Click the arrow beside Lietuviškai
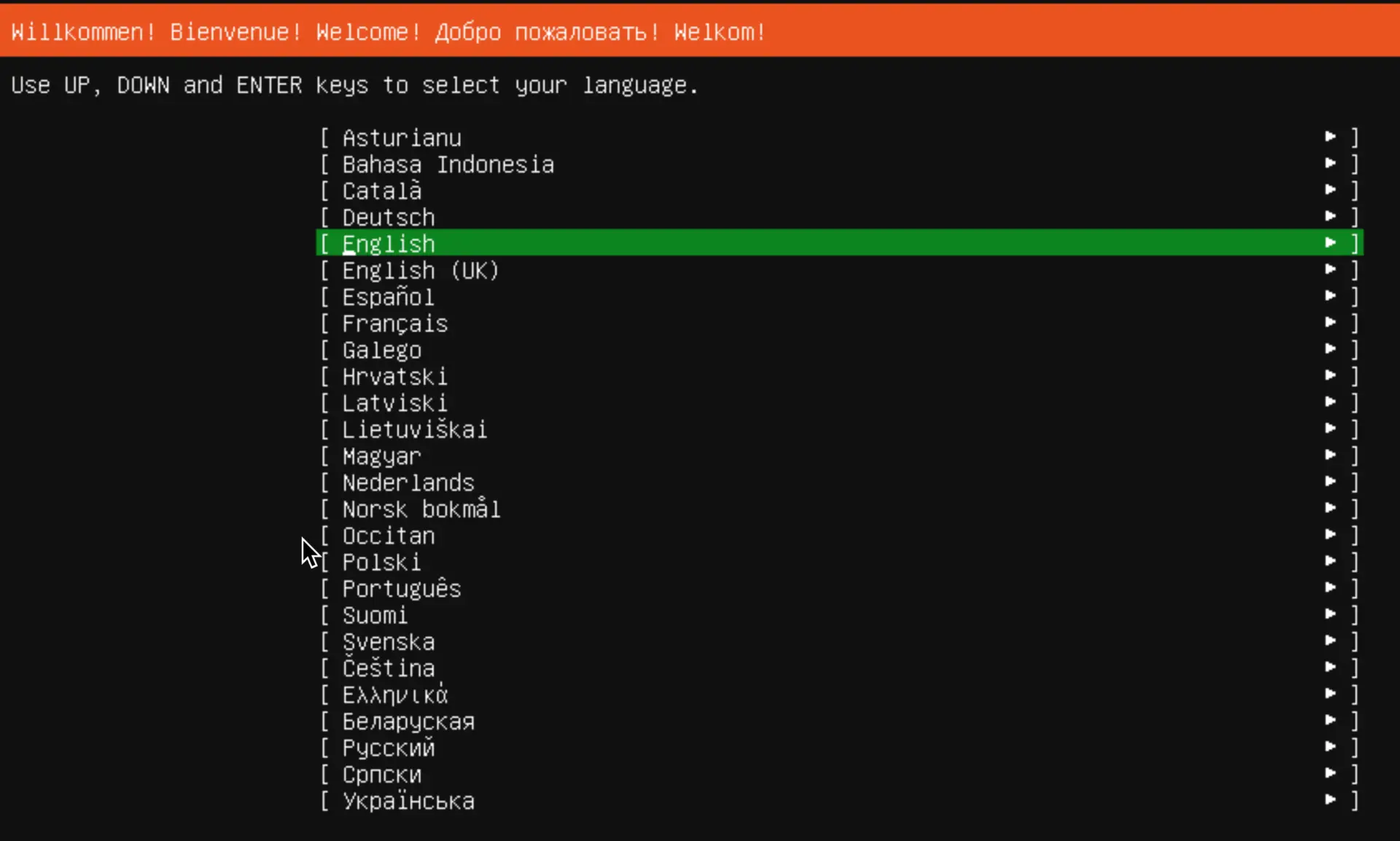This screenshot has height=841, width=1400. coord(1330,429)
